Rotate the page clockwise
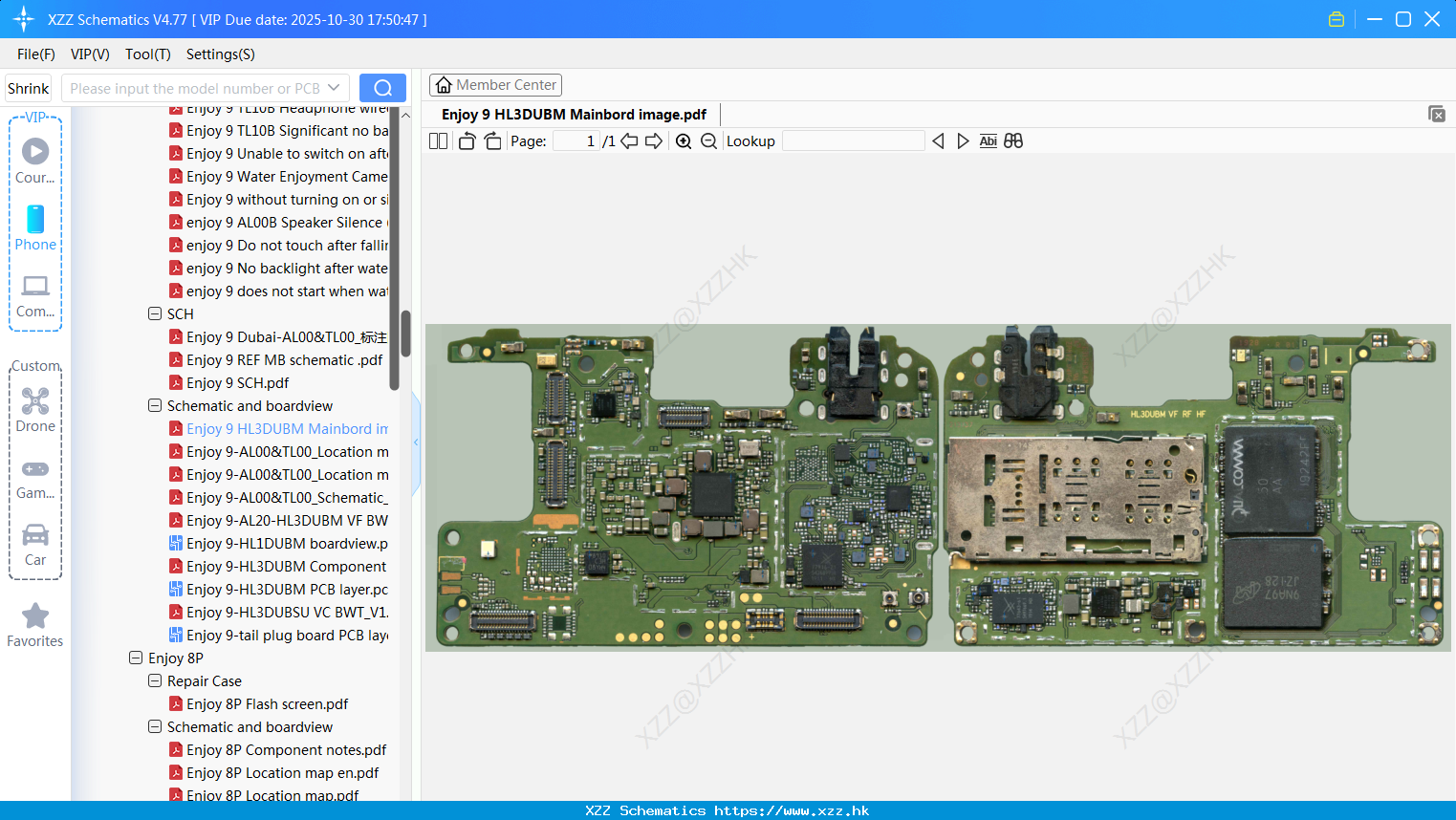The height and width of the screenshot is (820, 1456). [492, 141]
